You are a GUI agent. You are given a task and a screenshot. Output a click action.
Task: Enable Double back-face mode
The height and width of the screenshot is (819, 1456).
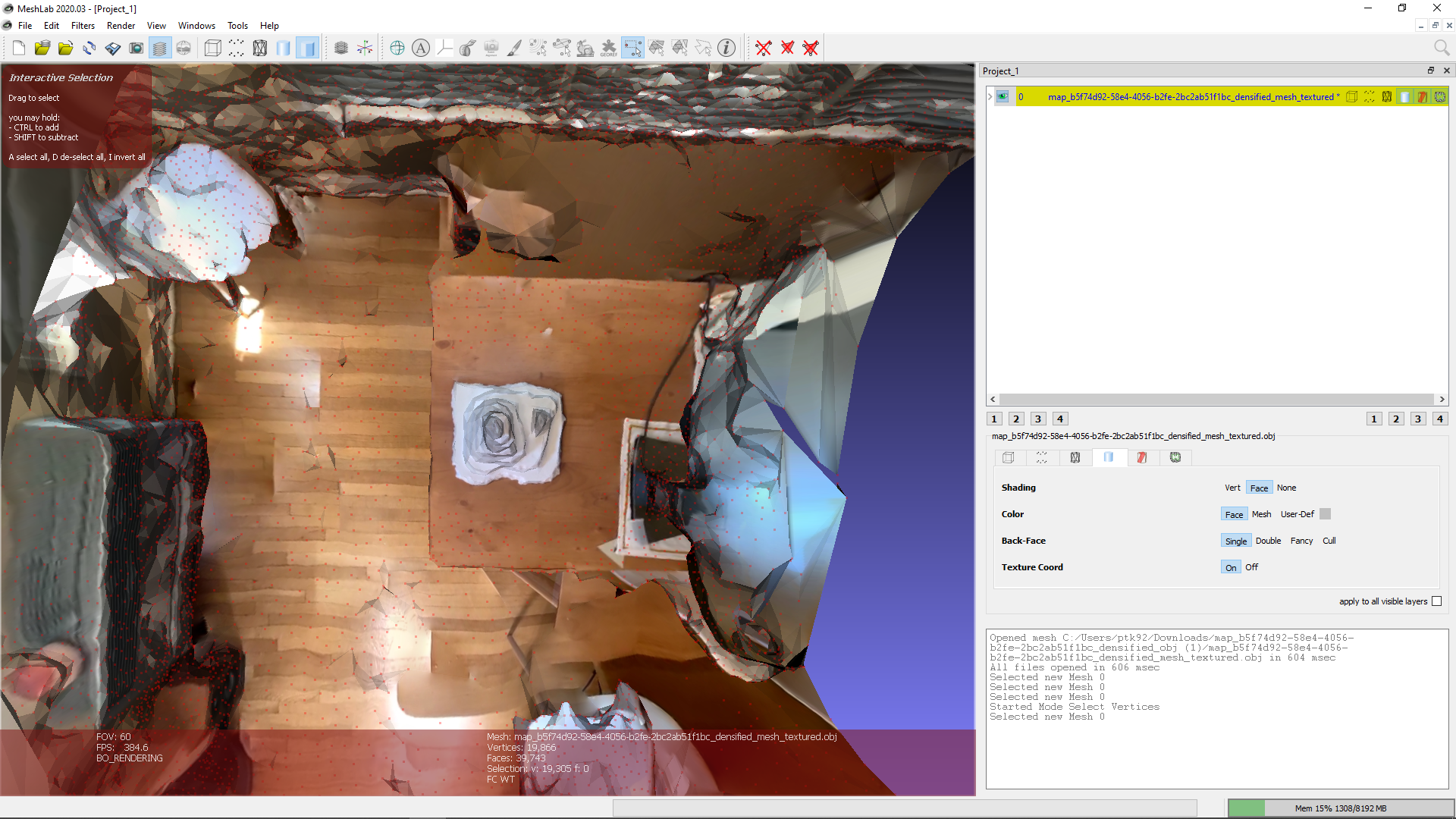click(x=1267, y=541)
